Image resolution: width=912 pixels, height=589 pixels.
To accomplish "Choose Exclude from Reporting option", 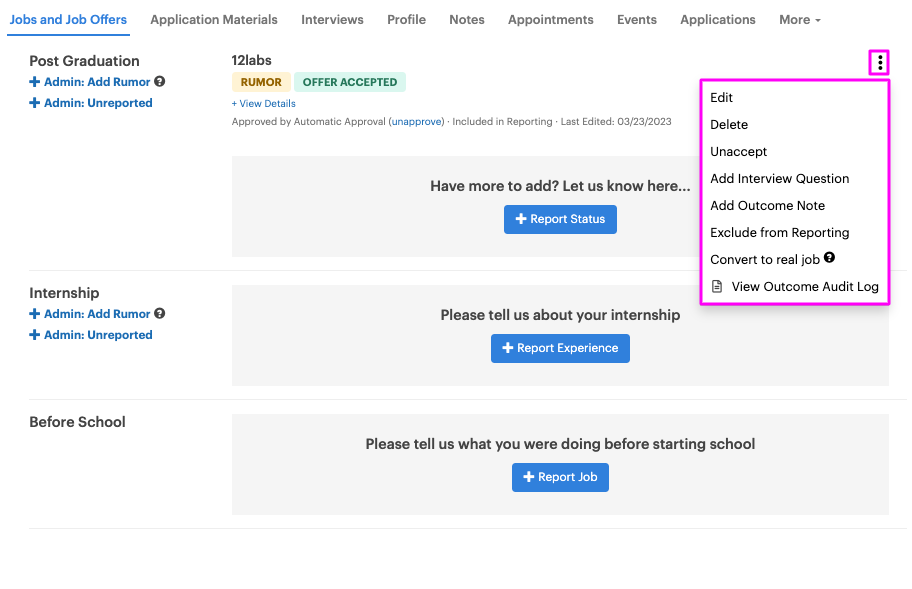I will (x=779, y=233).
